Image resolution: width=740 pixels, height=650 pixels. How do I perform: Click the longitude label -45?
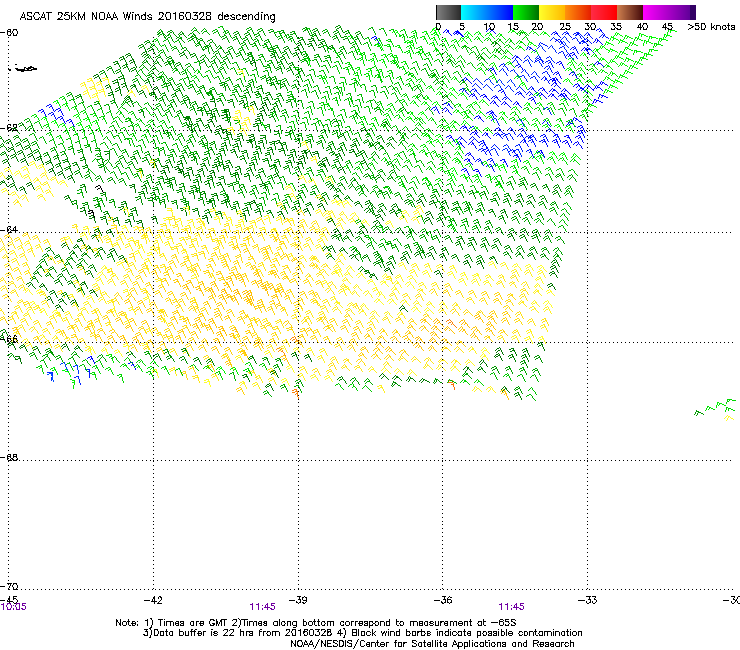tap(9, 599)
